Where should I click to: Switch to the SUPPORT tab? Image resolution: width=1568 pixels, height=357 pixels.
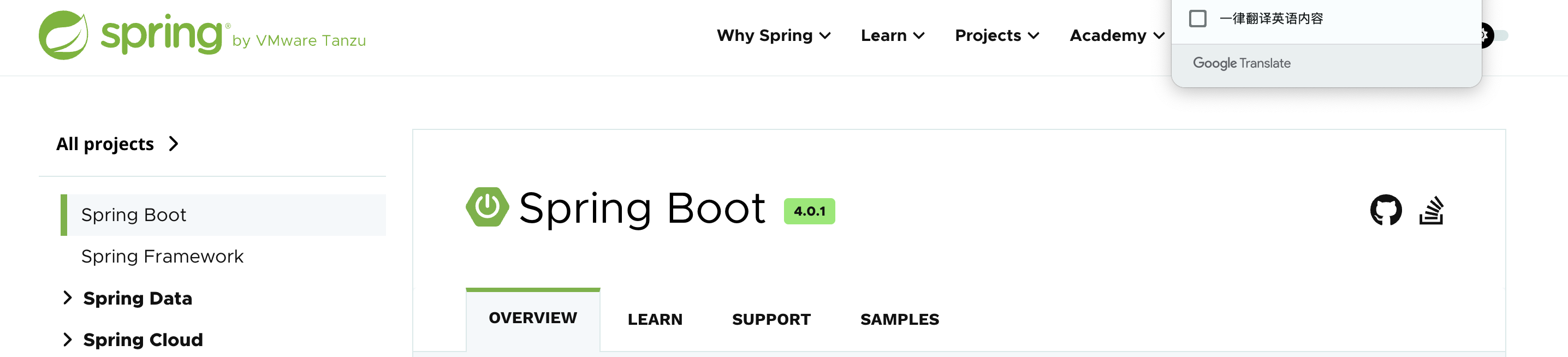coord(770,319)
